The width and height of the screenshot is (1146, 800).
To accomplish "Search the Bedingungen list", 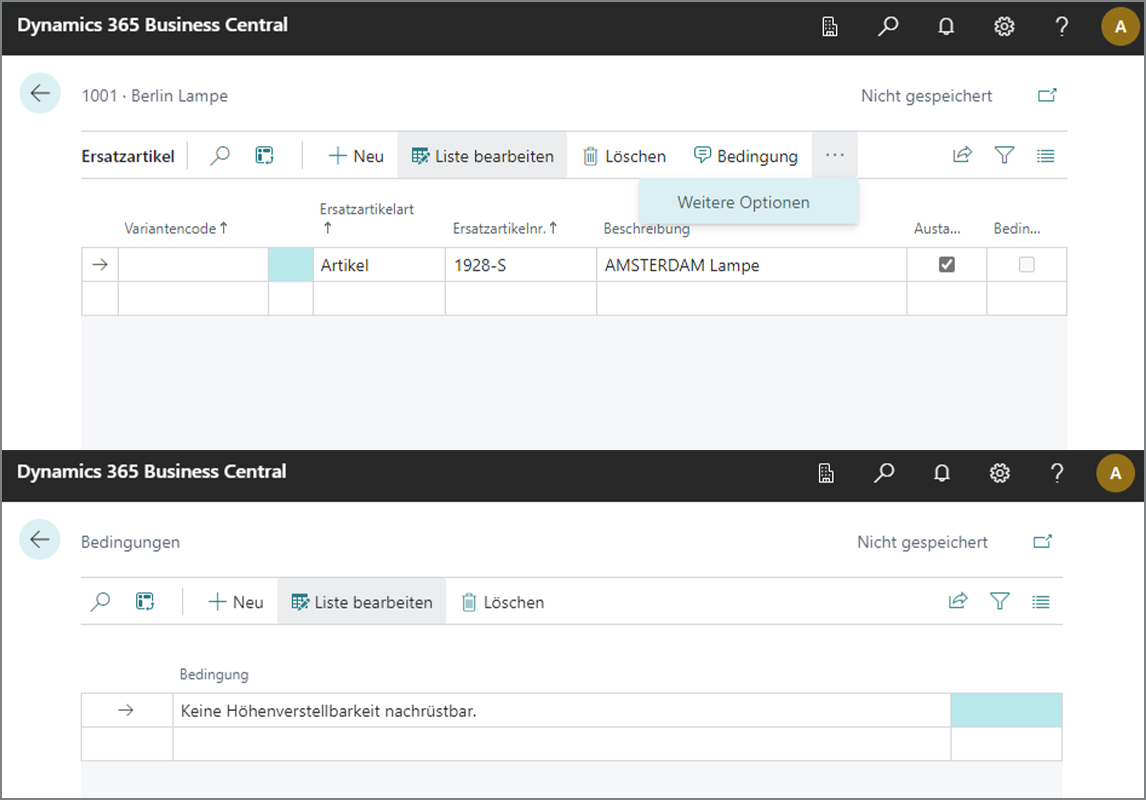I will pos(100,601).
